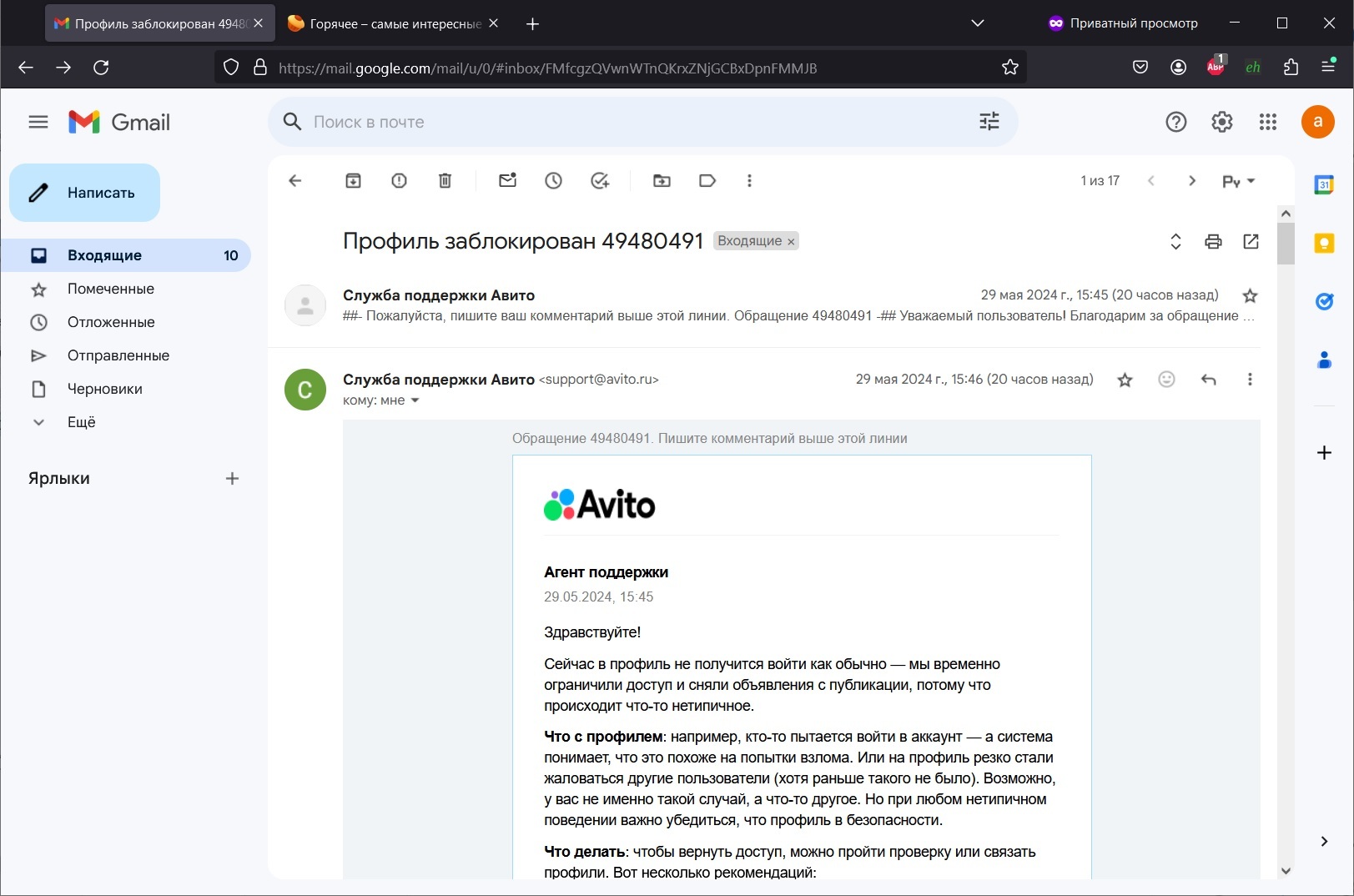The height and width of the screenshot is (896, 1354).
Task: Open the Move to folder icon
Action: (x=662, y=180)
